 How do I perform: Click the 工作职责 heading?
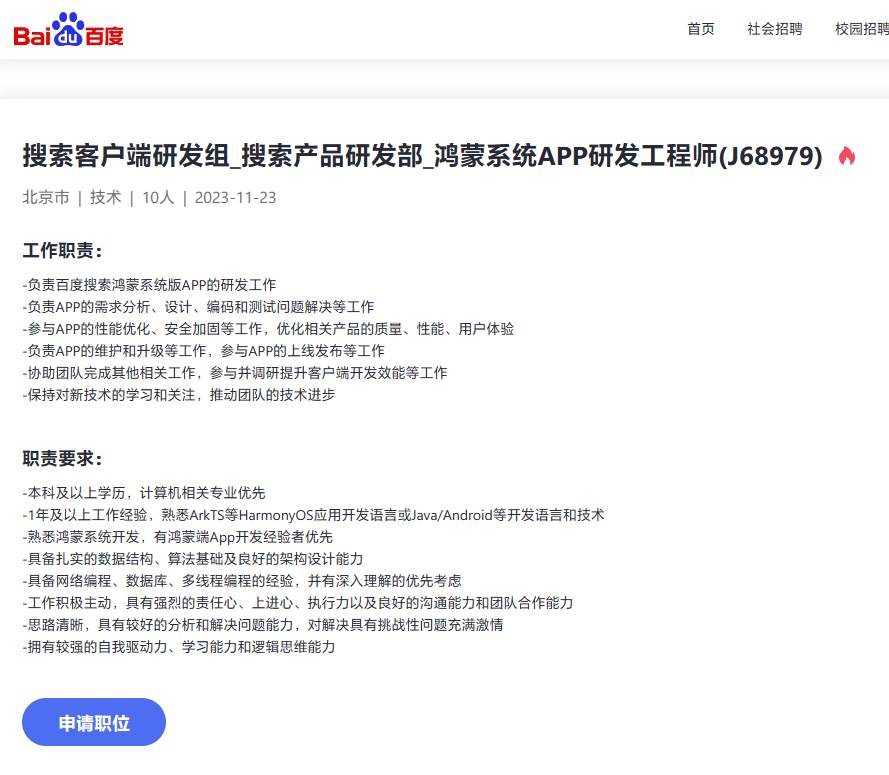coord(62,251)
